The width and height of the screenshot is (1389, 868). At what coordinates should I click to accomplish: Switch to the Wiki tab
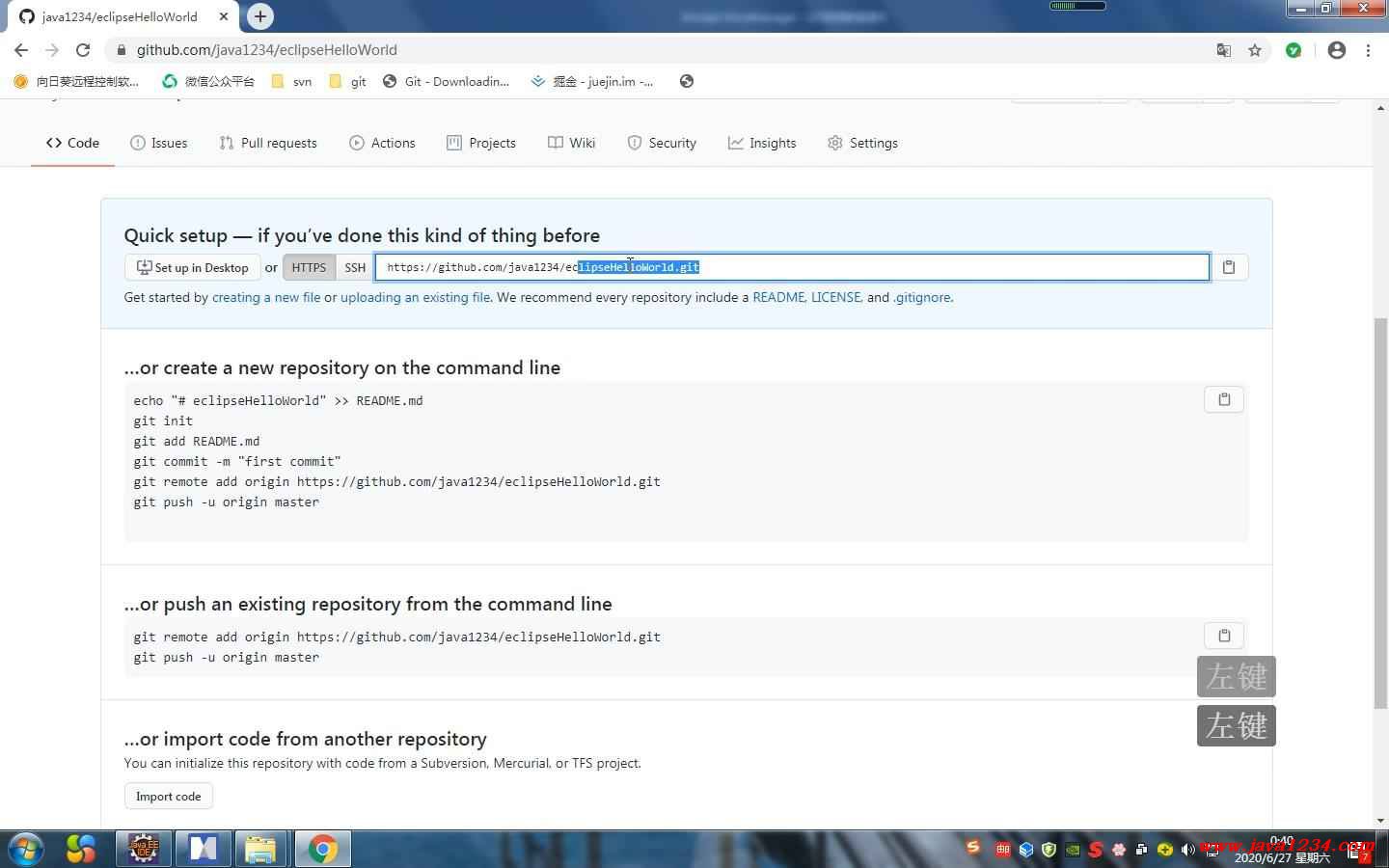click(571, 143)
